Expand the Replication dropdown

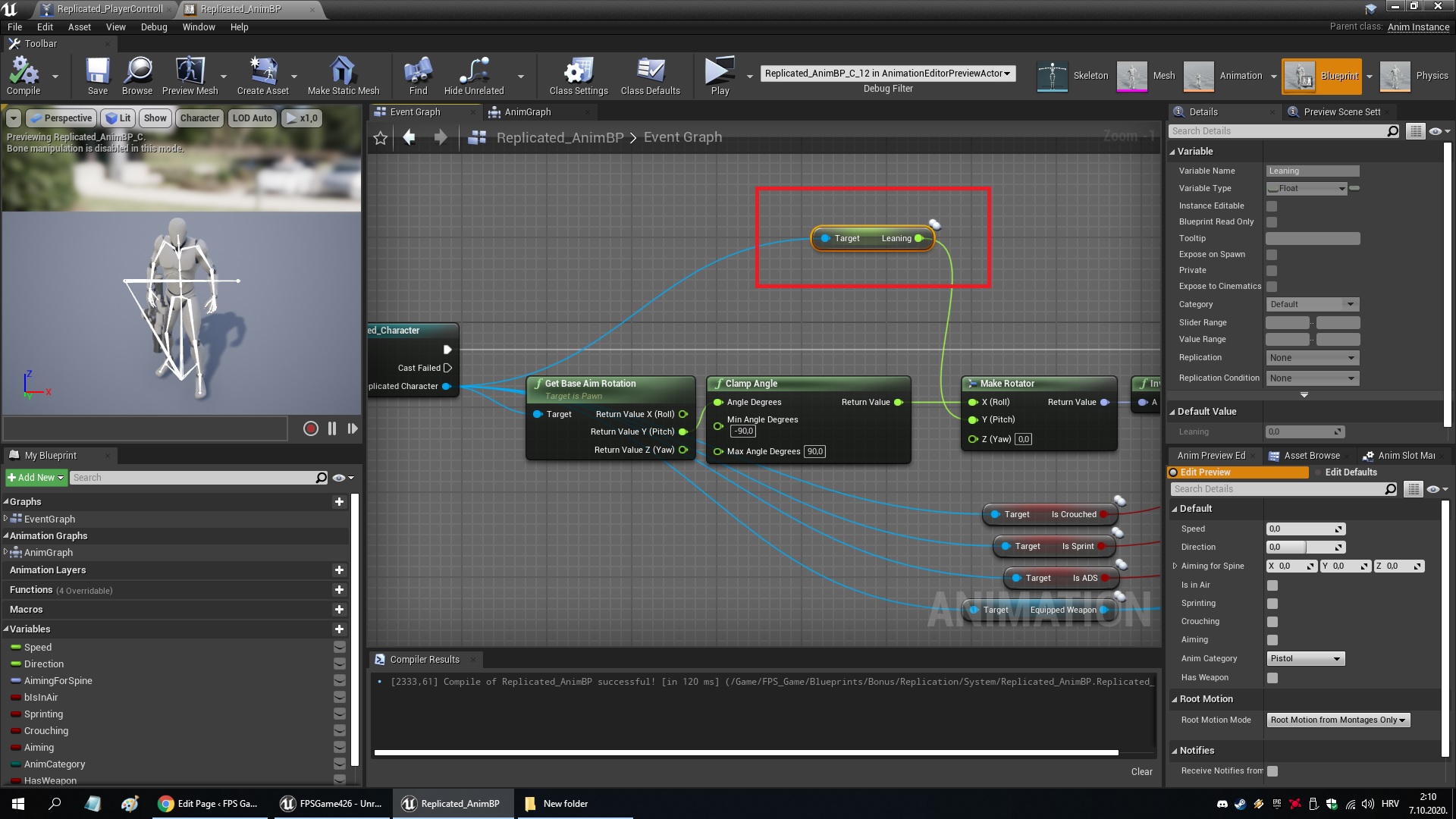pyautogui.click(x=1312, y=358)
